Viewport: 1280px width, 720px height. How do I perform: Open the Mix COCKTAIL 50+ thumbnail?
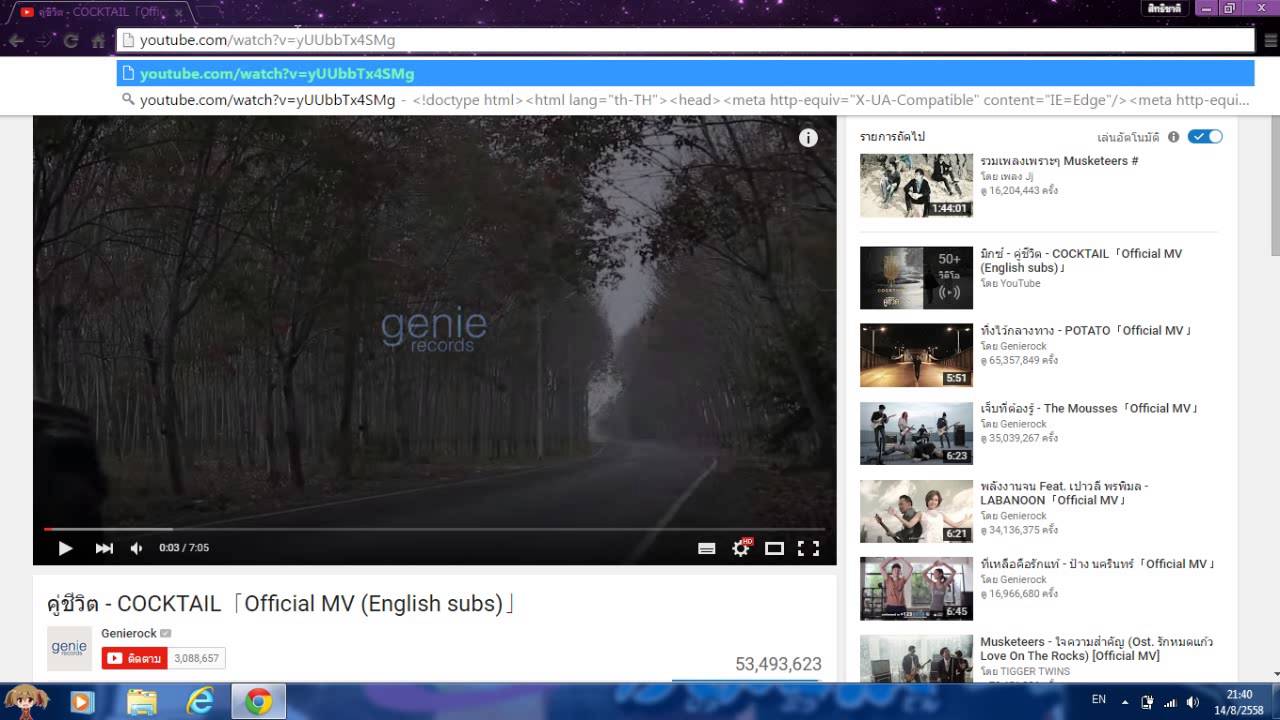pos(916,278)
